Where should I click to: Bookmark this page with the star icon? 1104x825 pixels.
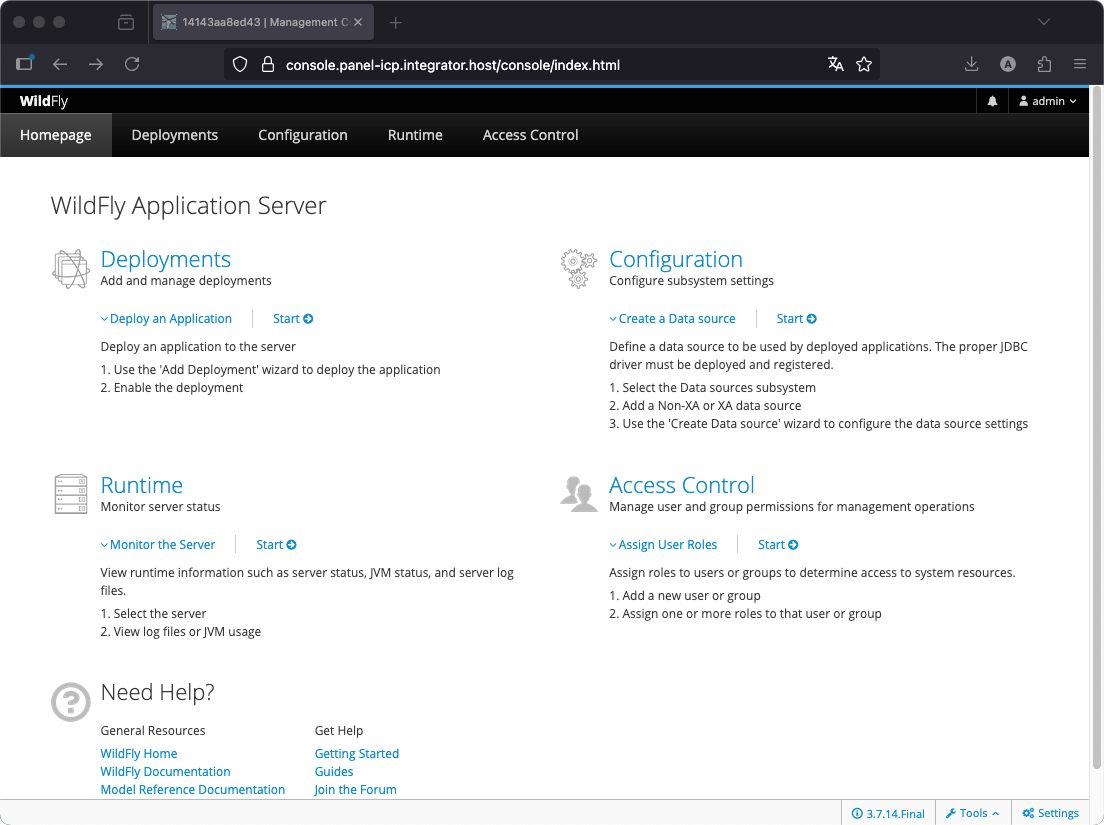(x=864, y=64)
